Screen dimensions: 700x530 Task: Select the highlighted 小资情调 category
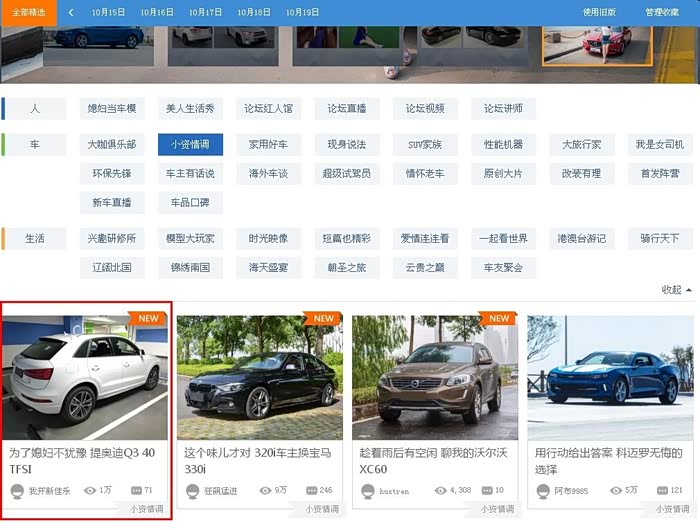[190, 145]
